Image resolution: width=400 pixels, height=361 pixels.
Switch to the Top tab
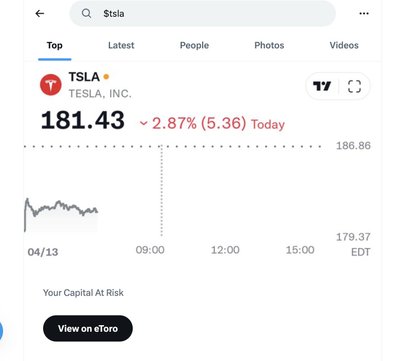pyautogui.click(x=55, y=45)
